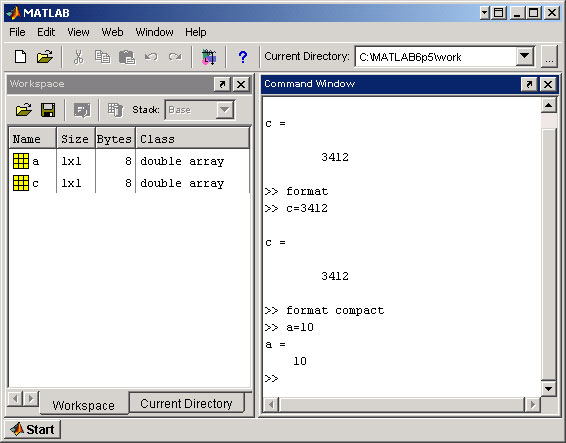The width and height of the screenshot is (566, 443).
Task: Click the Open Selection icon in Workspace
Action: point(82,110)
